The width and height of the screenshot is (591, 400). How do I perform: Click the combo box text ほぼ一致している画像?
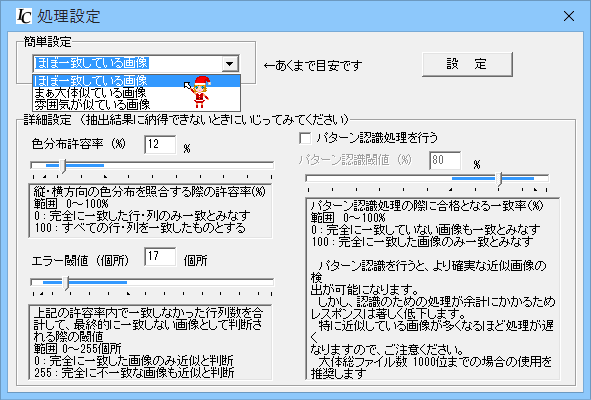click(91, 63)
